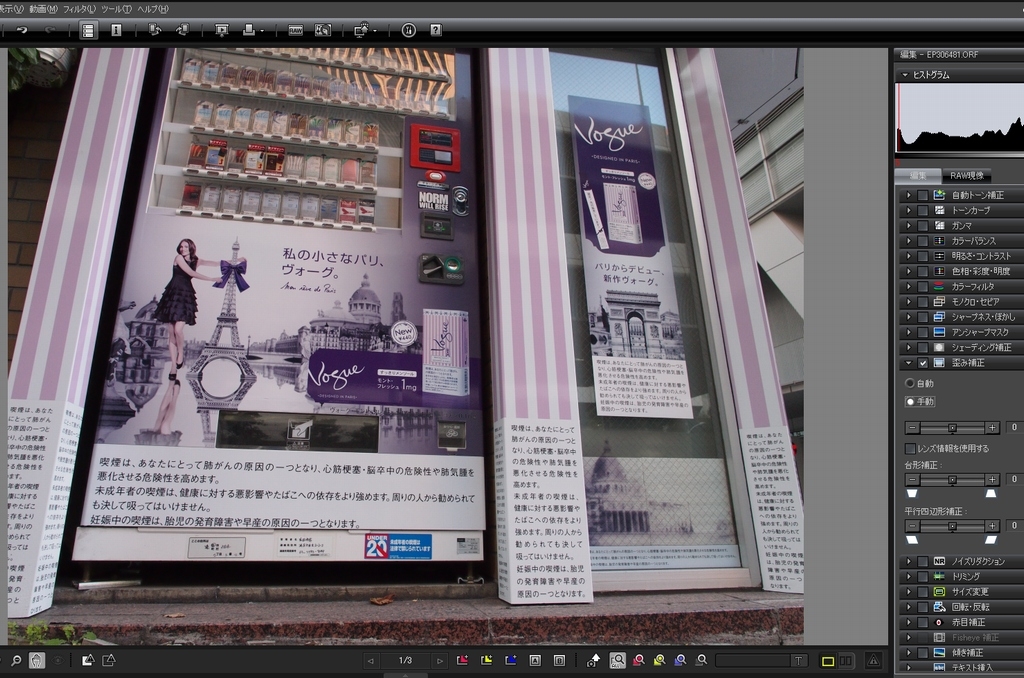Click the first highlight/shadow warning icon
This screenshot has height=678, width=1024.
click(88, 661)
